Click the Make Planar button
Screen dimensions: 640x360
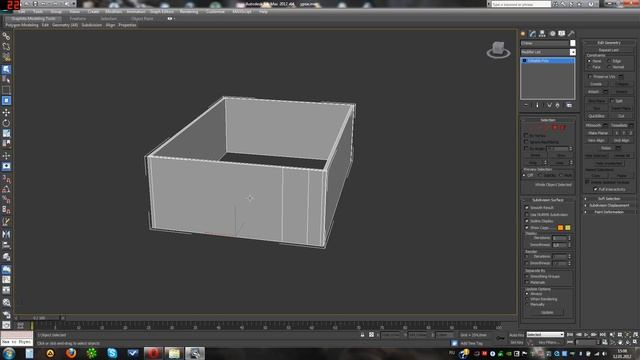pos(598,133)
